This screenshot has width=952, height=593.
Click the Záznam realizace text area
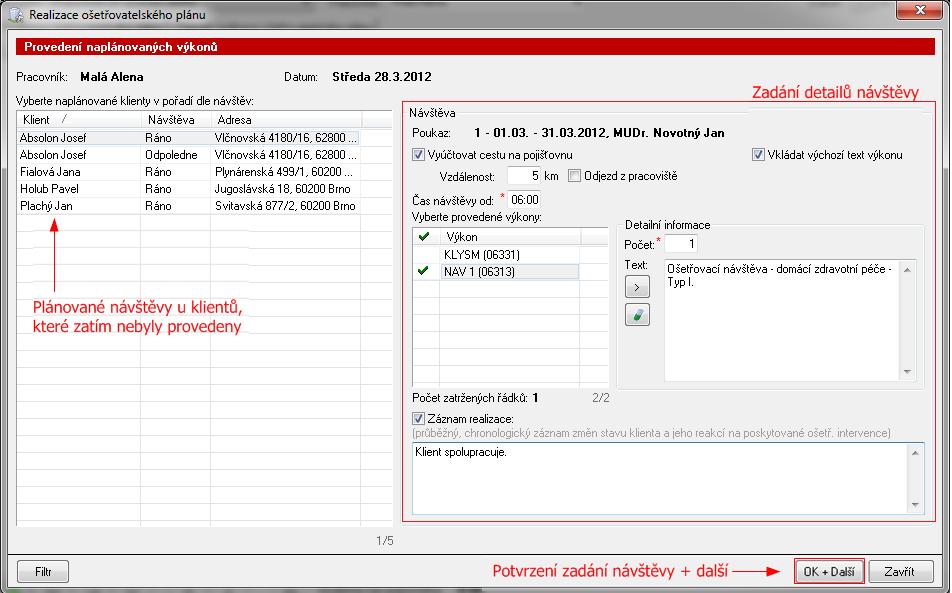click(x=661, y=479)
